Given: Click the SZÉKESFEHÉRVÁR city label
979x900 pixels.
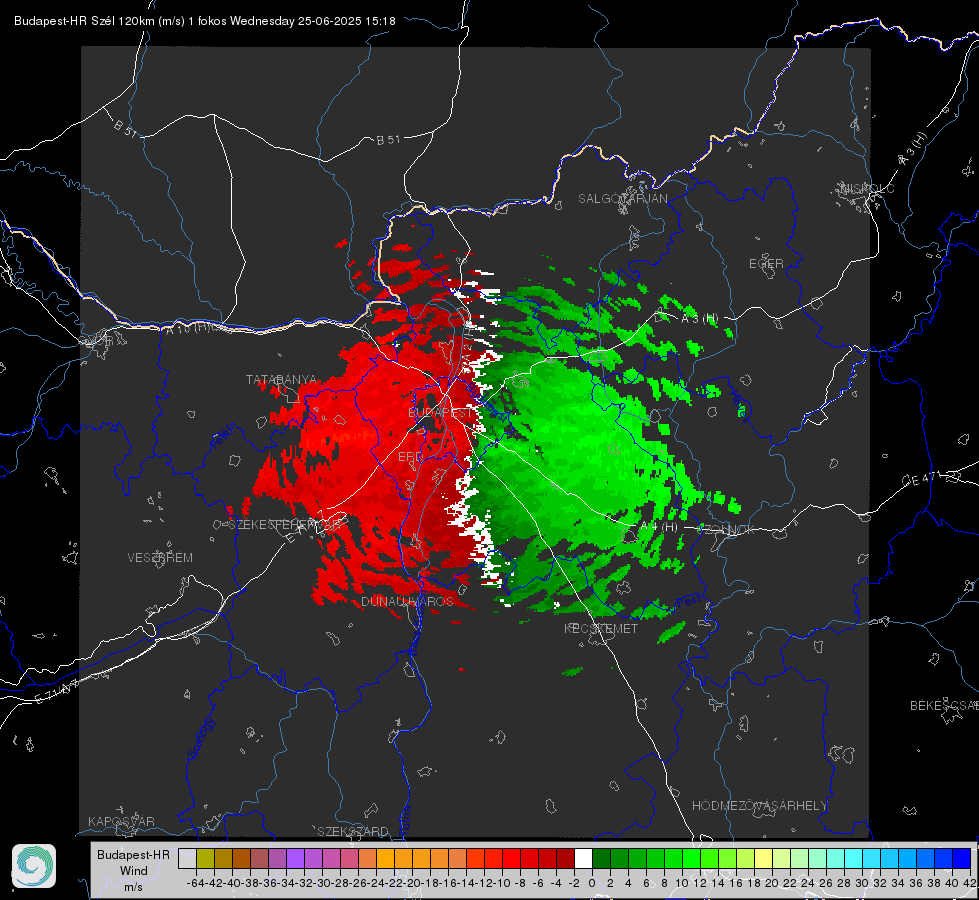Looking at the screenshot, I should 287,524.
